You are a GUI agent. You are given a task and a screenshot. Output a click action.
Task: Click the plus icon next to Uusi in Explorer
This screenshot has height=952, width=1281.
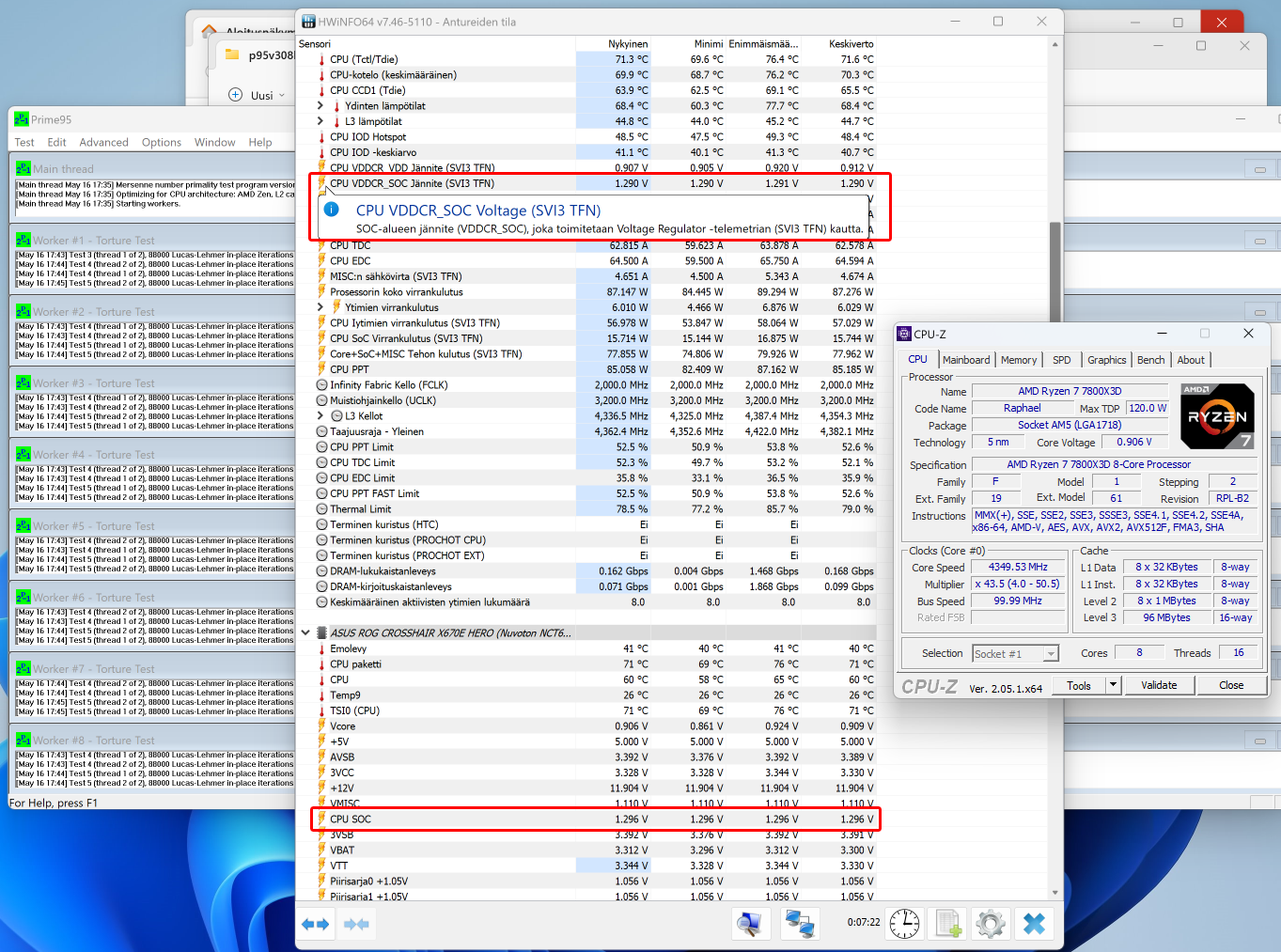tap(236, 95)
